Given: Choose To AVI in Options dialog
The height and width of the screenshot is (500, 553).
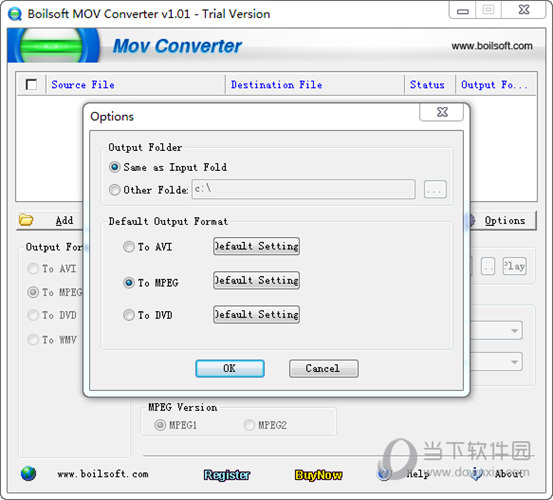Looking at the screenshot, I should 129,246.
